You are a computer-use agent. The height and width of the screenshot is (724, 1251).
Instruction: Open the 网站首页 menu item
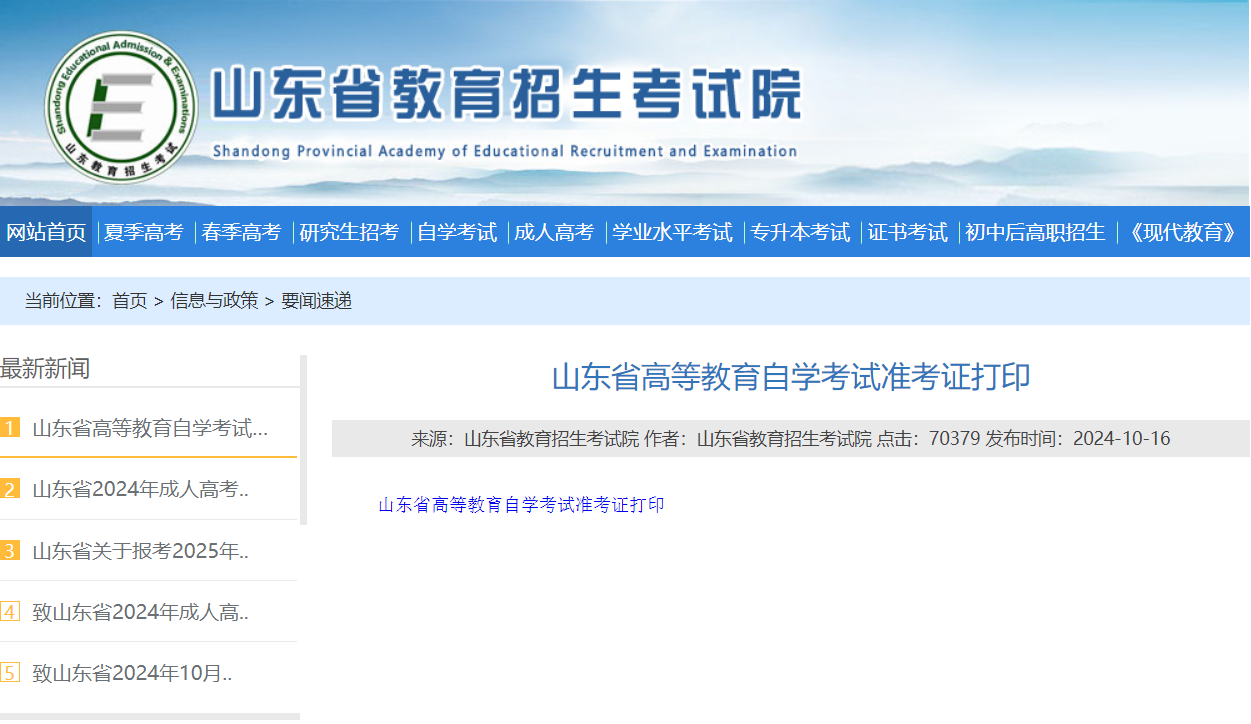[x=46, y=232]
